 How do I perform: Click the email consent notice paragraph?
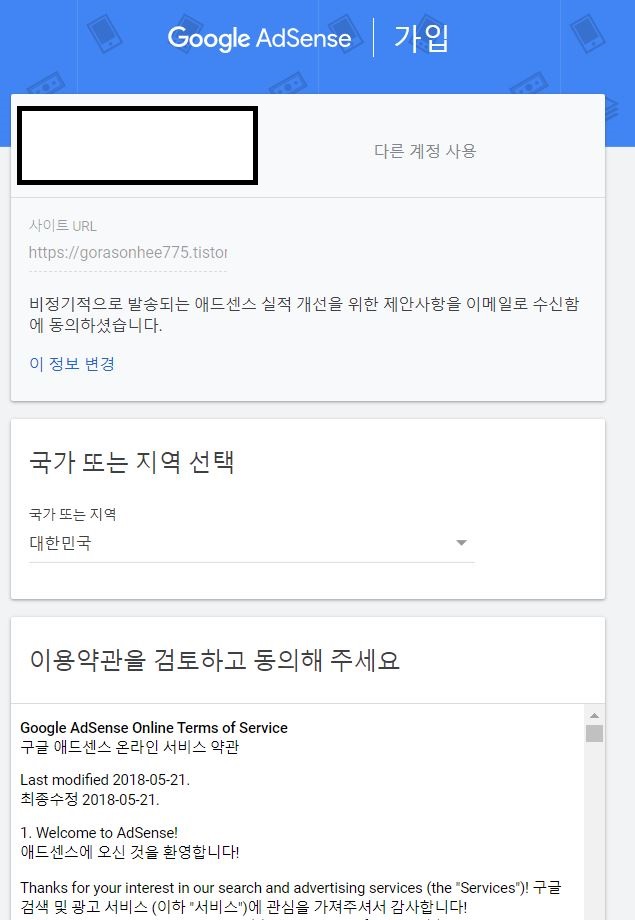[x=304, y=314]
